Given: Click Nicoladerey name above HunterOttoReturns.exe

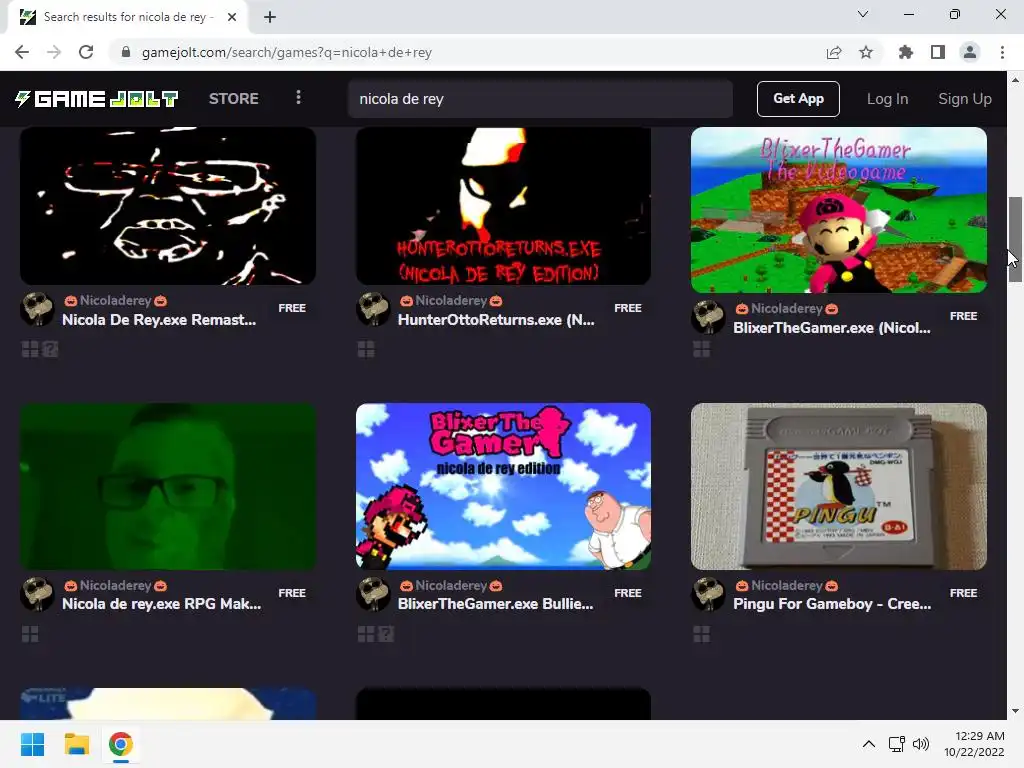Looking at the screenshot, I should tap(451, 300).
